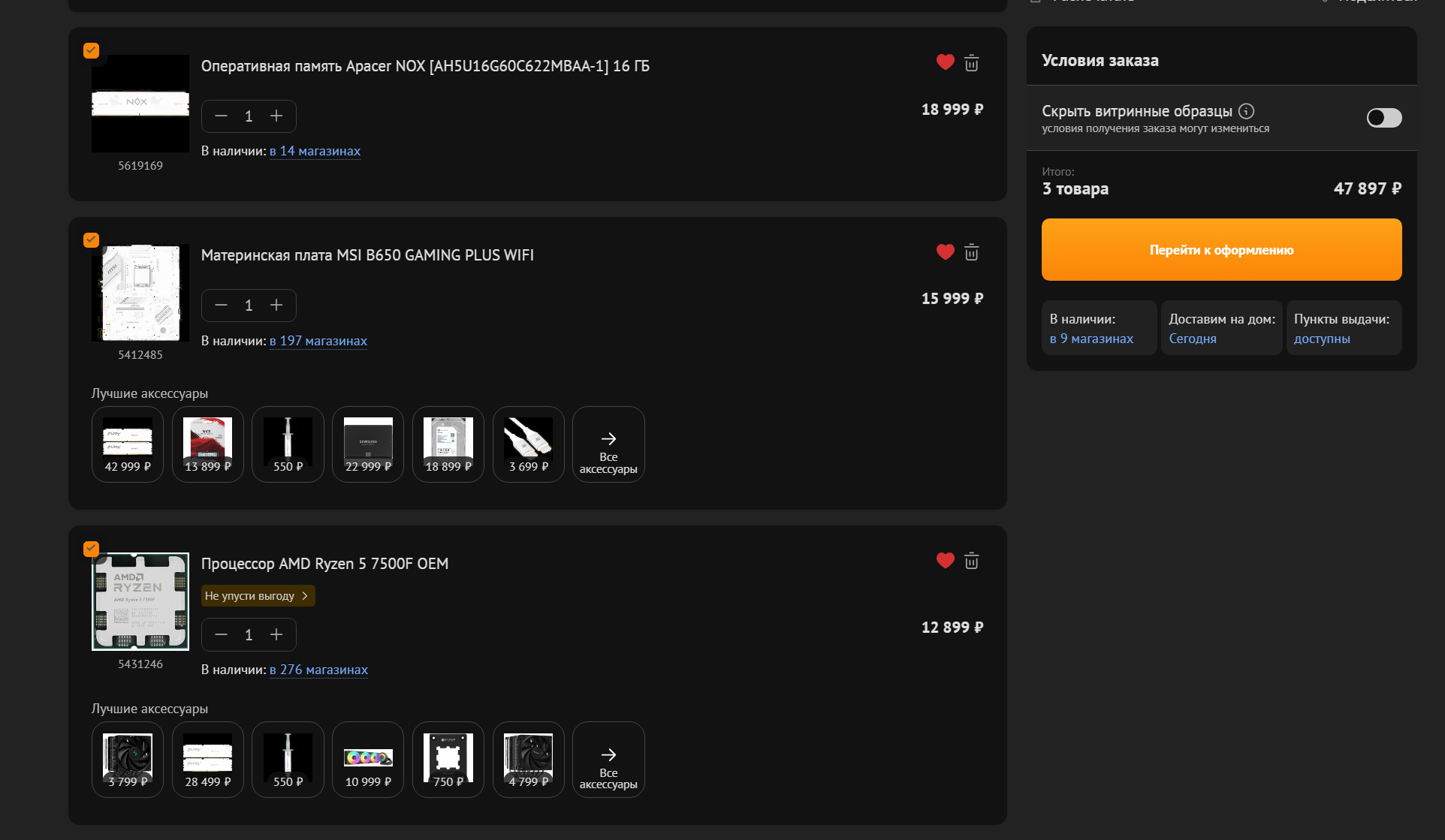Increase quantity of MSI motherboard with plus
Viewport: 1445px width, 840px height.
(276, 305)
